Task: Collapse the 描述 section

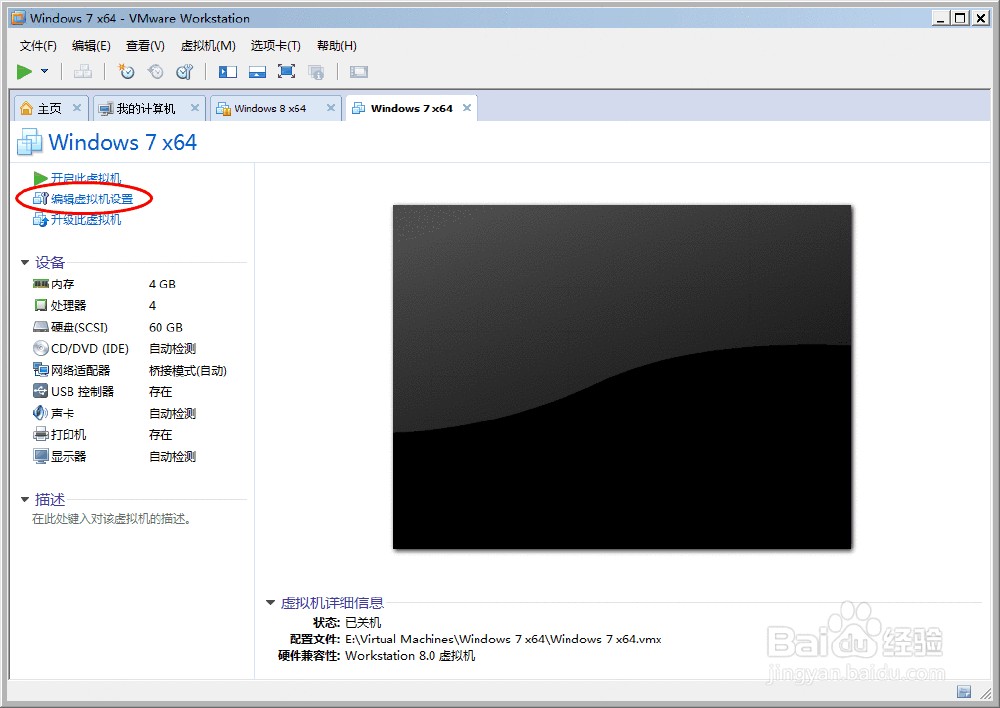Action: (x=25, y=499)
